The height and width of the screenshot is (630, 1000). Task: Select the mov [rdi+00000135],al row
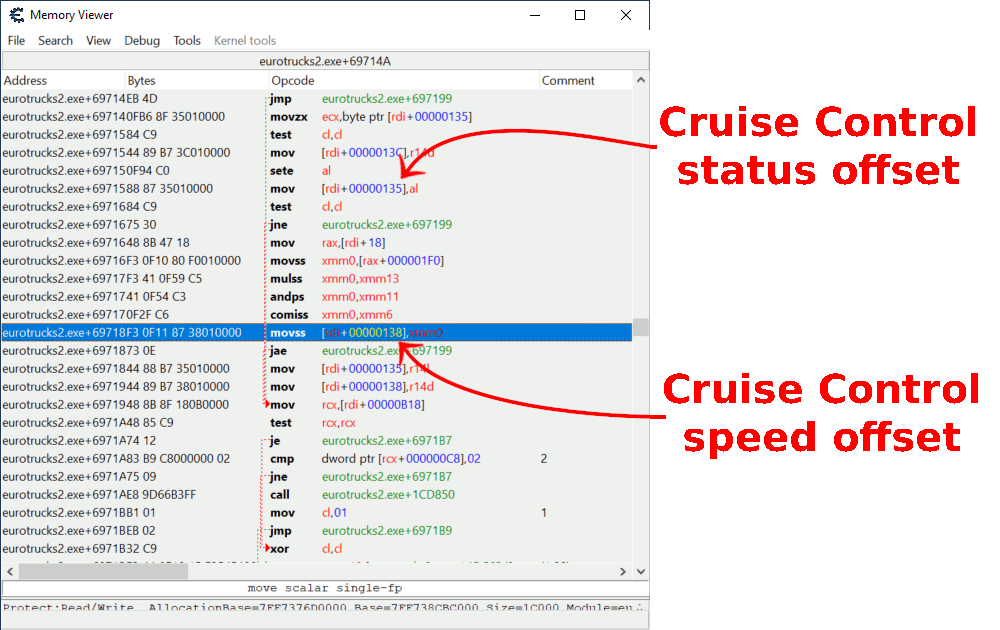(x=317, y=189)
